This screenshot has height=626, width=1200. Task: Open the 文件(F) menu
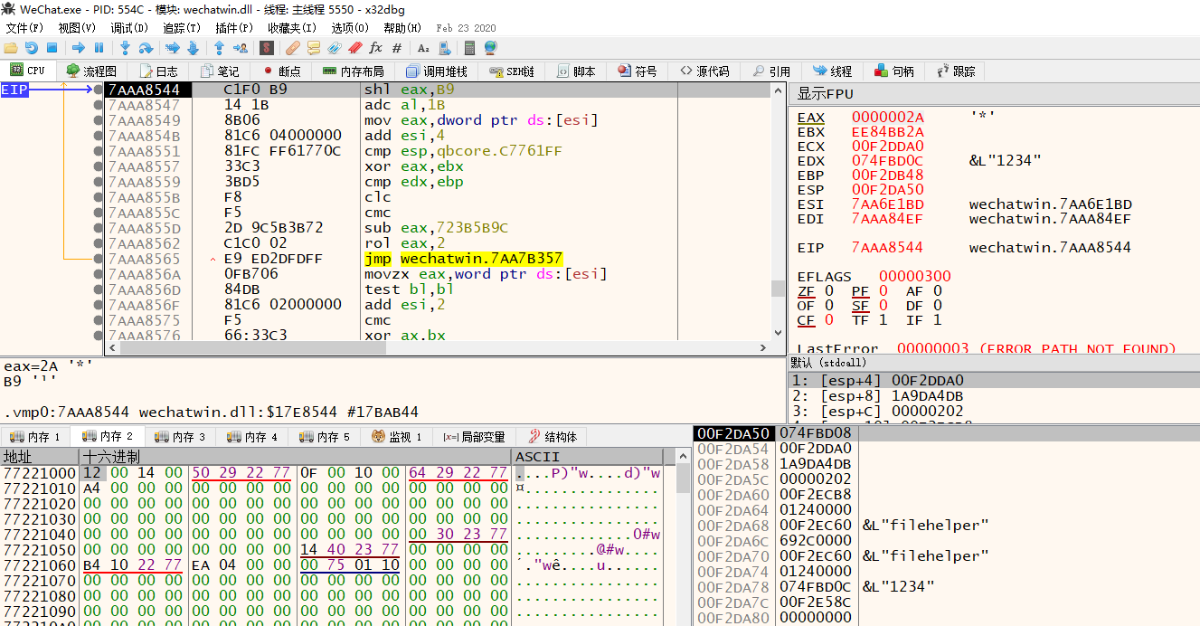pyautogui.click(x=24, y=28)
